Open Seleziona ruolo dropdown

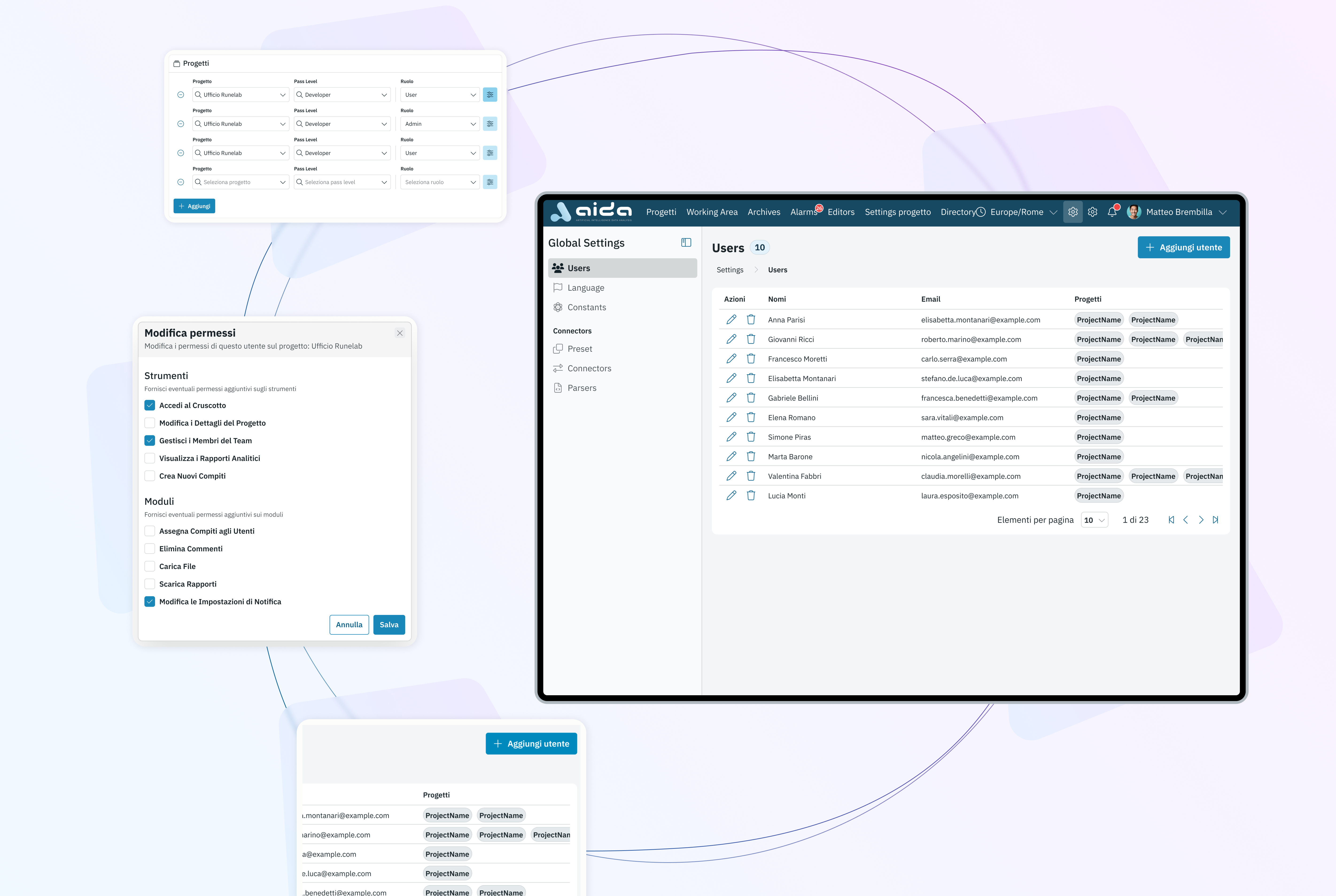pos(440,182)
